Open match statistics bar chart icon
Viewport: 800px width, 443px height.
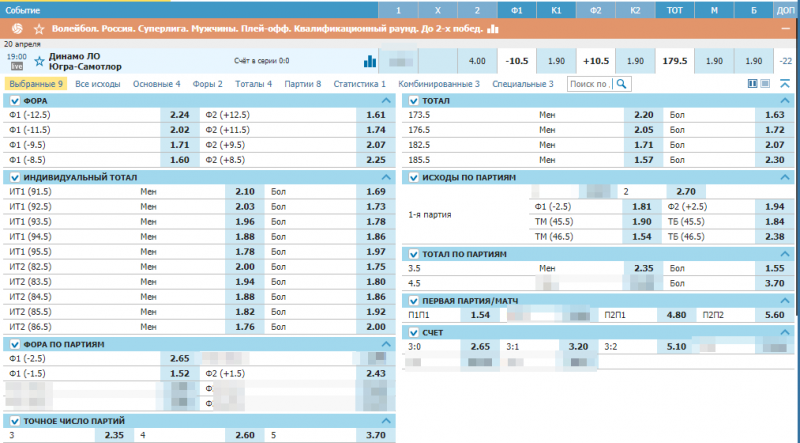coord(370,61)
